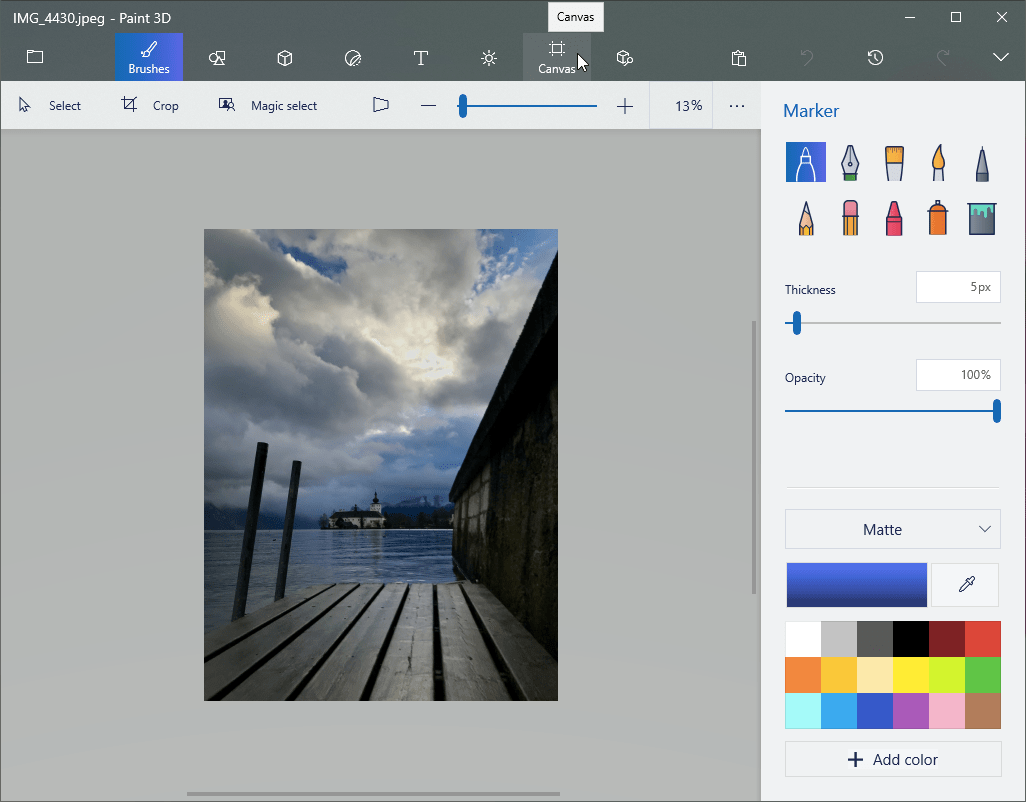Select the Spray can brush
1026x802 pixels.
tap(938, 218)
